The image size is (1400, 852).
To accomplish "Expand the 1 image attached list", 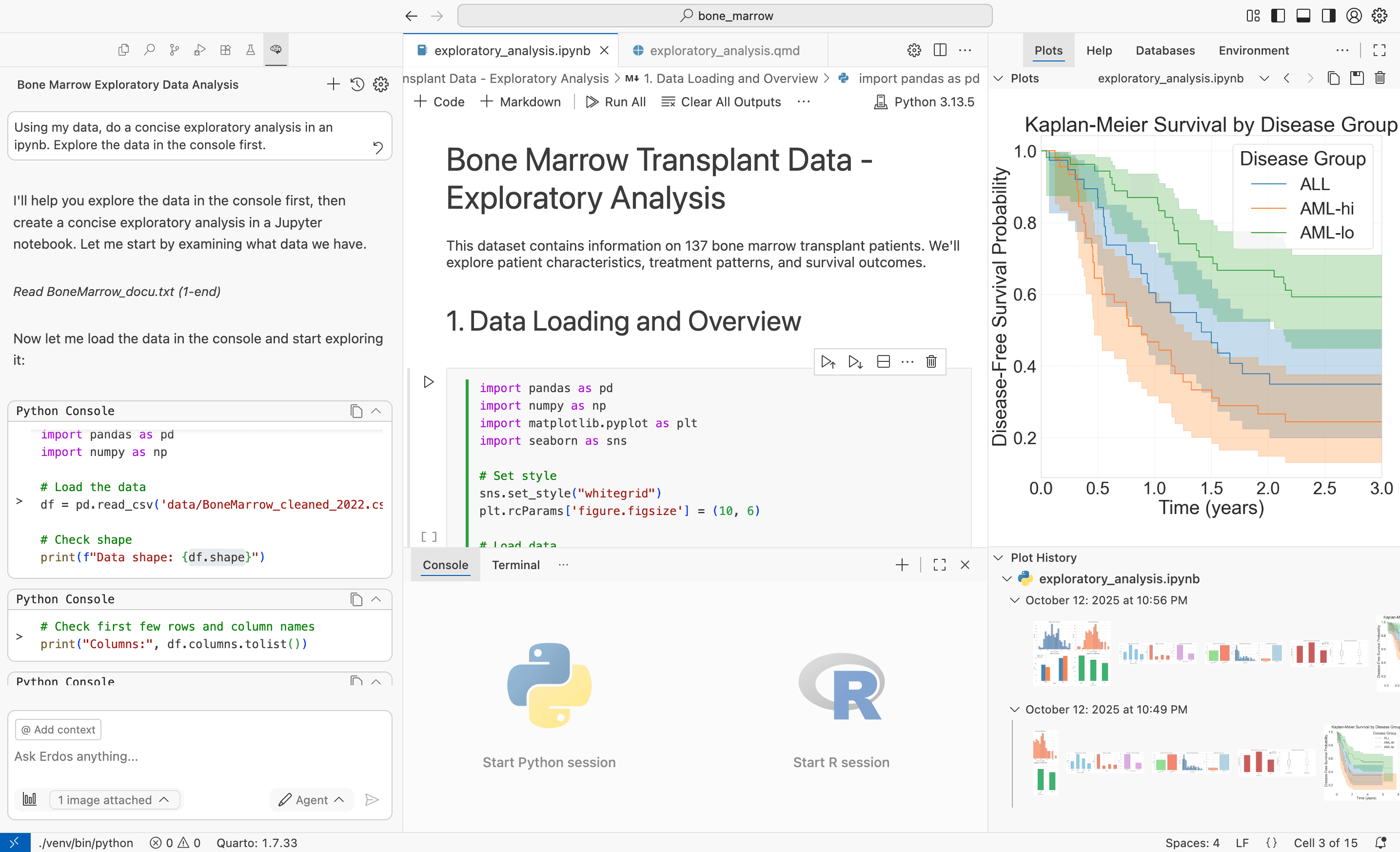I will [x=114, y=800].
